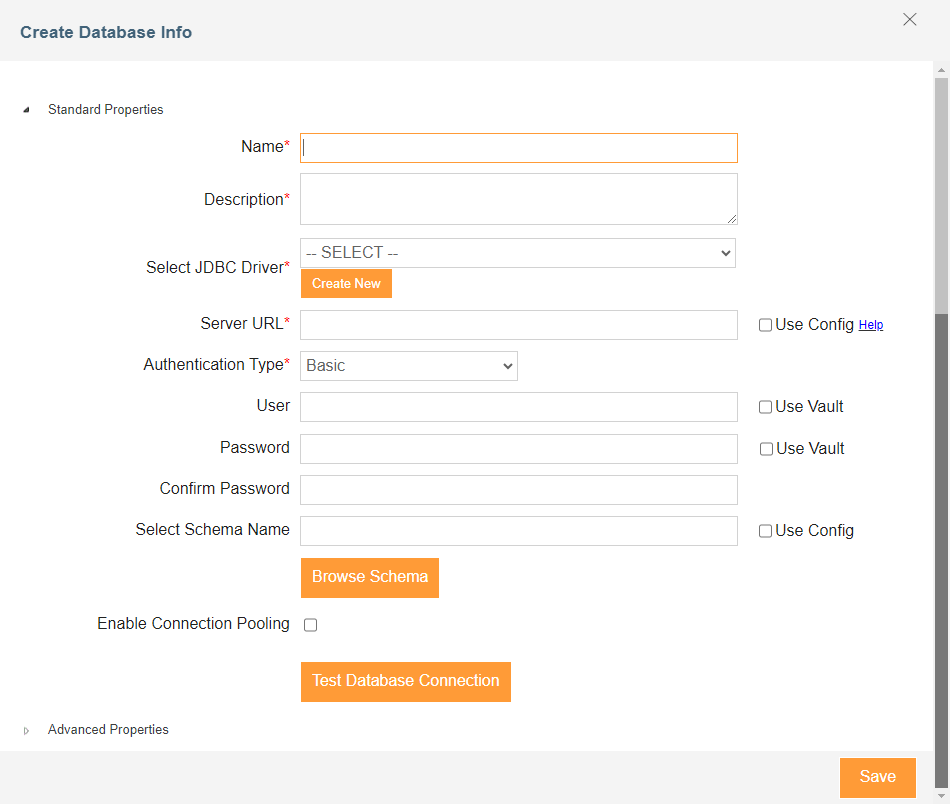Screen dimensions: 950x804
Task: Enable Use Vault for User
Action: click(766, 407)
